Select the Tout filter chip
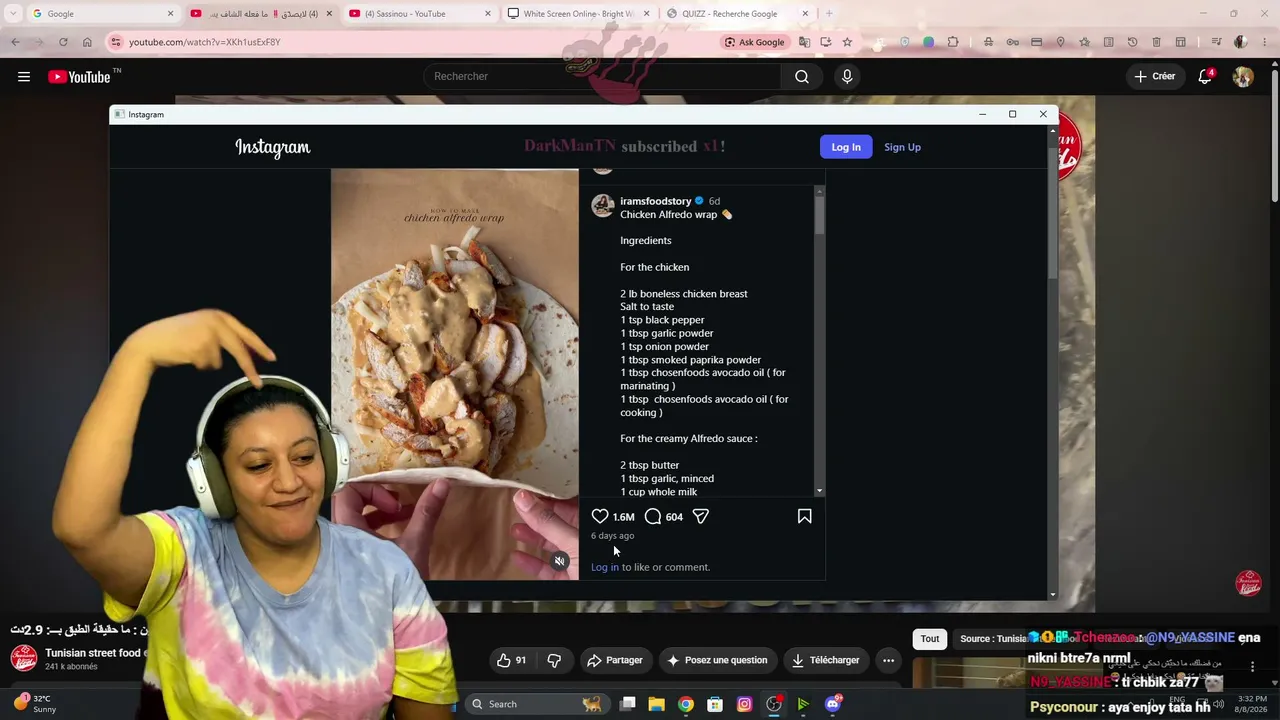The height and width of the screenshot is (720, 1280). point(930,639)
